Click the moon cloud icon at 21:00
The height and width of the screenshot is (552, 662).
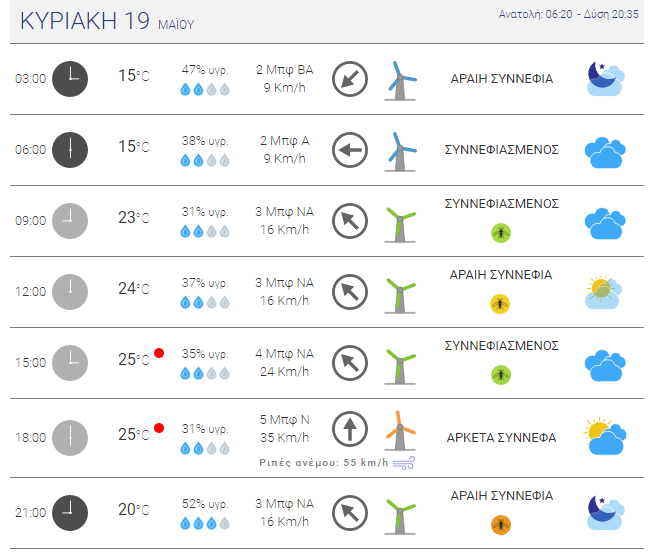[605, 512]
